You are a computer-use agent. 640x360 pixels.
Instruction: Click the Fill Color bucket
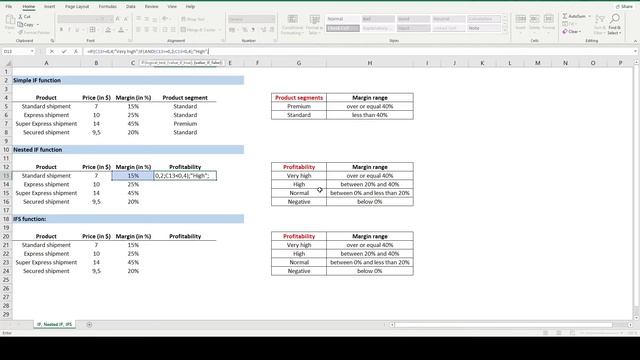(x=108, y=30)
